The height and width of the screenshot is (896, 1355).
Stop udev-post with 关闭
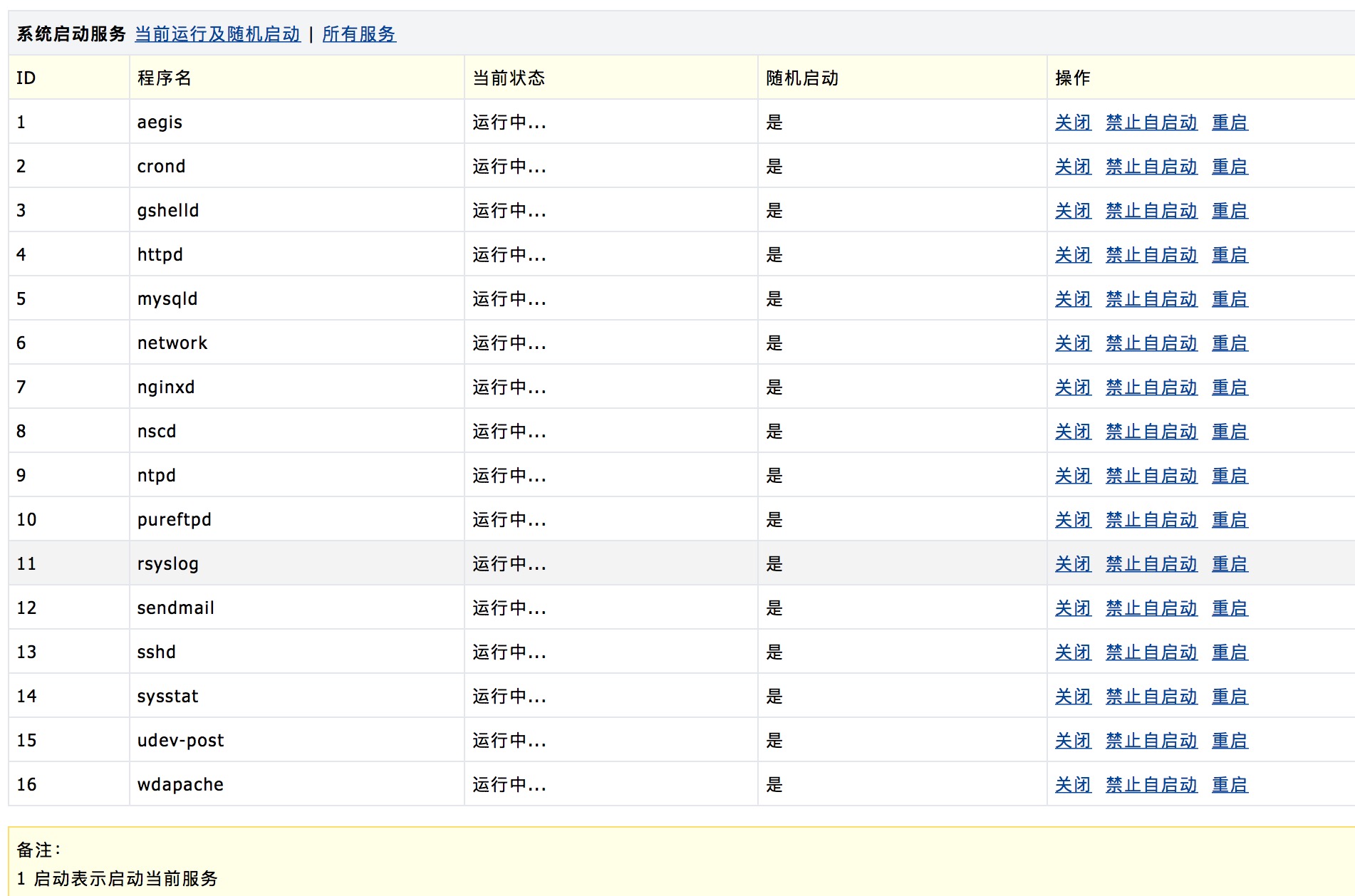click(x=1073, y=741)
